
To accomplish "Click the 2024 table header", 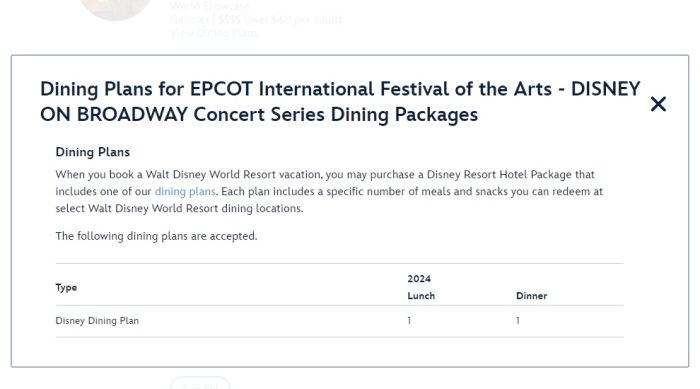I will tap(419, 279).
